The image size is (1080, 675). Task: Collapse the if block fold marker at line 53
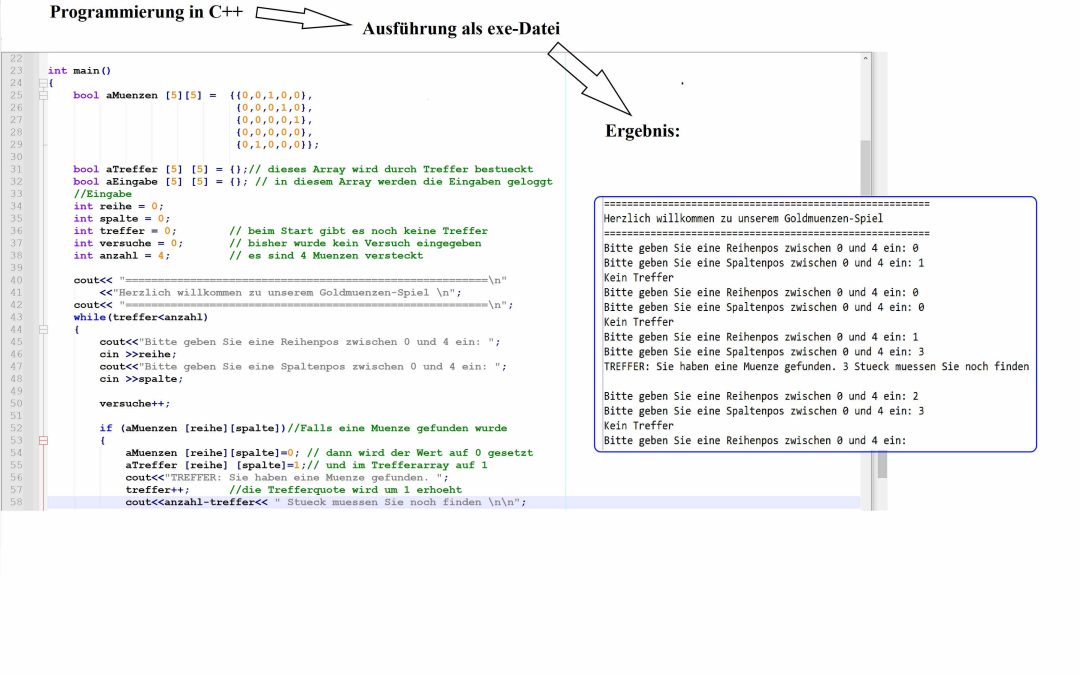43,440
